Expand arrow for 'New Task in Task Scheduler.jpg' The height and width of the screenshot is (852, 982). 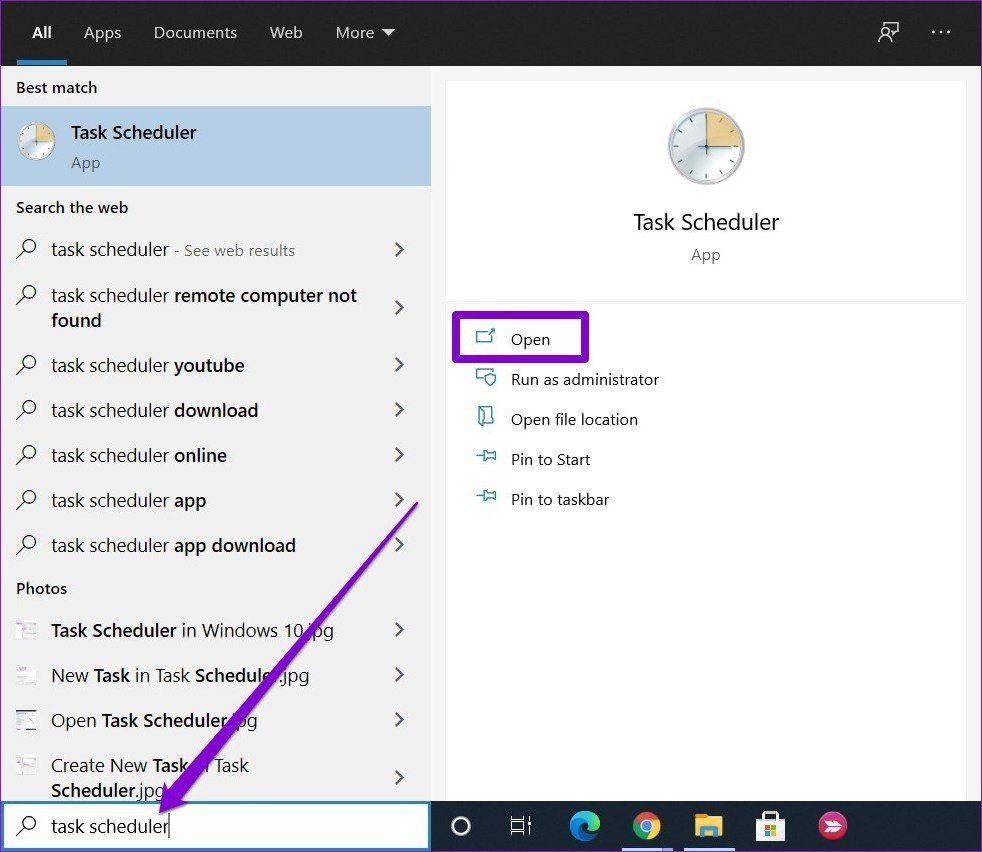point(399,675)
